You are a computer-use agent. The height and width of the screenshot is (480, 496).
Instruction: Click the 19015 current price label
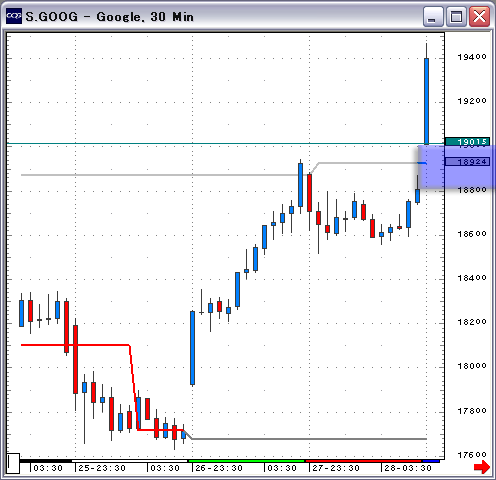click(x=467, y=142)
